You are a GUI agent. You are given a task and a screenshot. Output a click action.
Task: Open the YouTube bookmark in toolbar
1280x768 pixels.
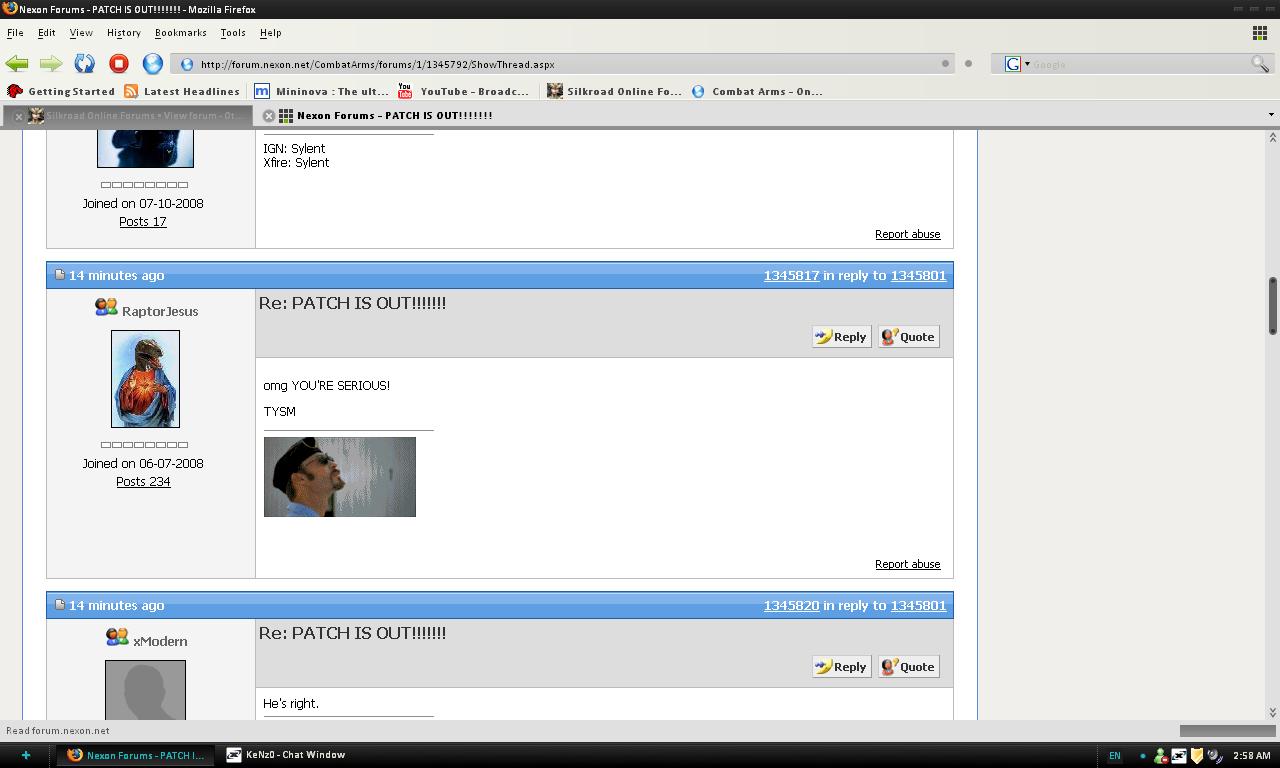[x=464, y=91]
